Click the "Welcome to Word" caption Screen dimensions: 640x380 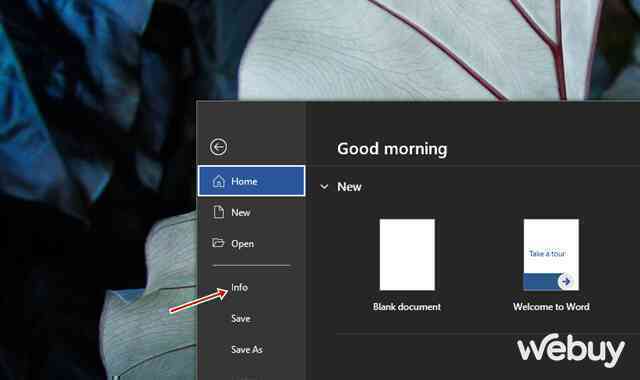tap(551, 307)
